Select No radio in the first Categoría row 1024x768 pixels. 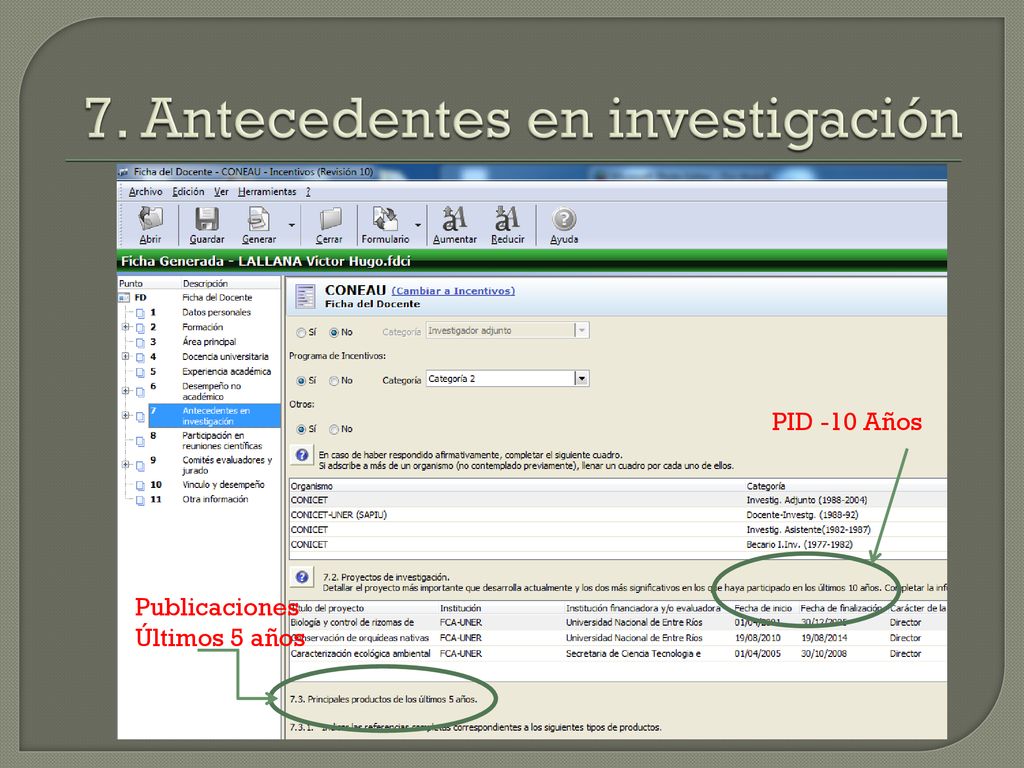click(x=334, y=333)
